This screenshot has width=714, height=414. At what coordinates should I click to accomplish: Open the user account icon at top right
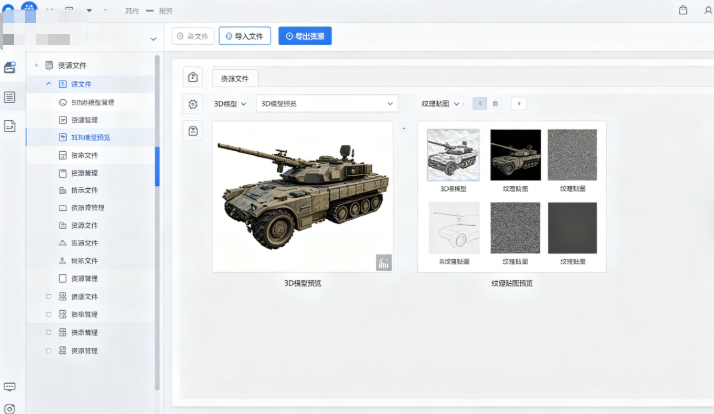[708, 11]
